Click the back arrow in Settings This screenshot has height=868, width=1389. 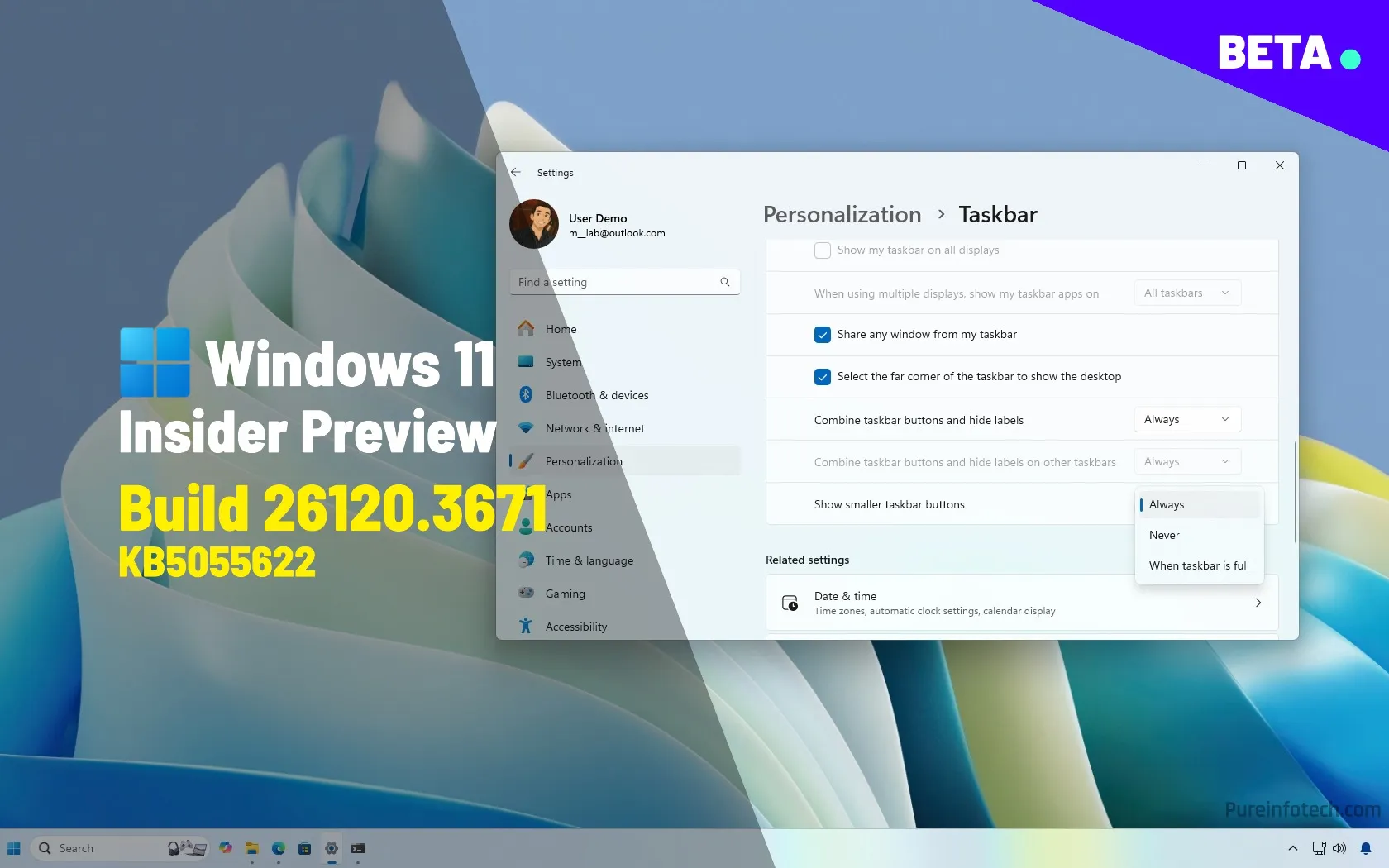coord(516,172)
